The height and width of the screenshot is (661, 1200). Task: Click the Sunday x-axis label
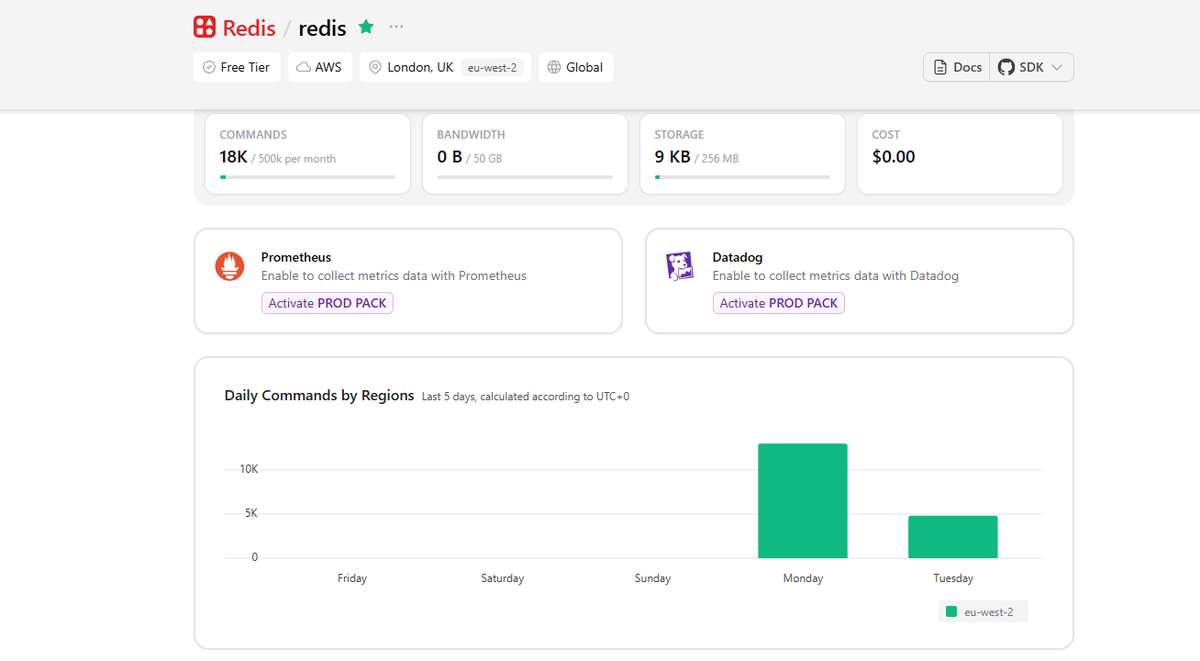click(653, 578)
